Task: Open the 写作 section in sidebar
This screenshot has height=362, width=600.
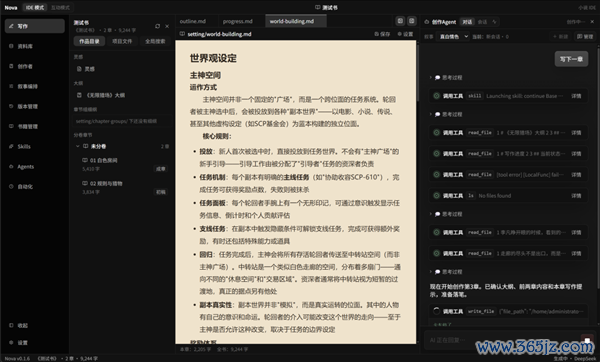Action: coord(34,26)
